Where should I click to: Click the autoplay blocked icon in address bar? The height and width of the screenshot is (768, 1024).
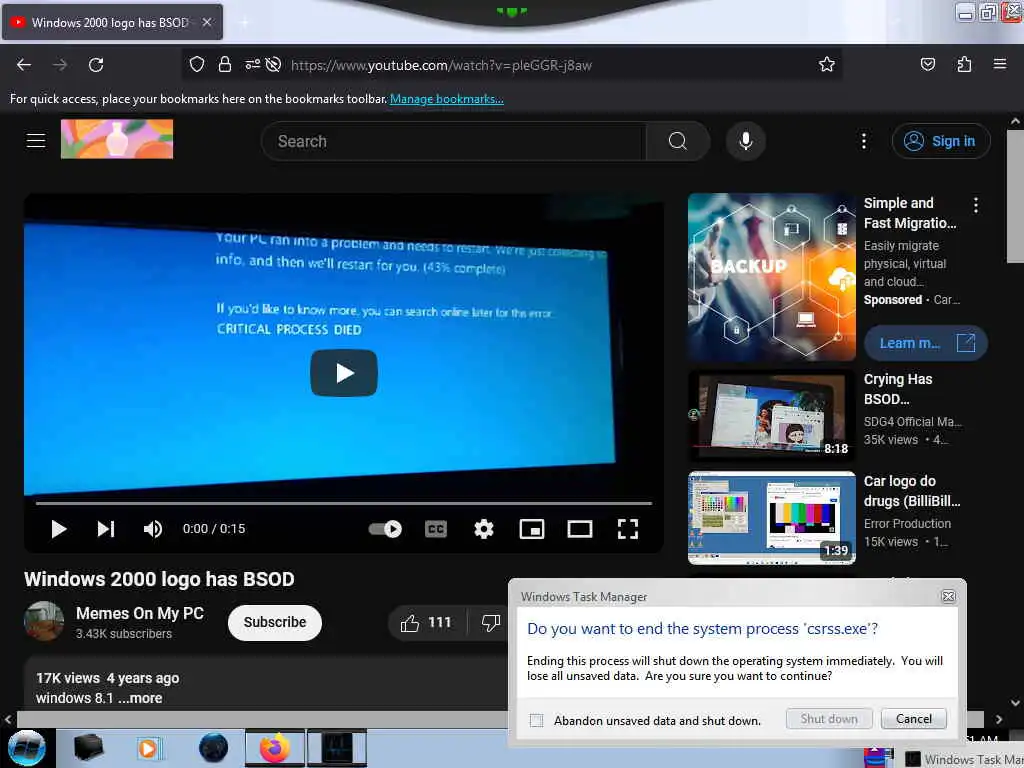[274, 65]
